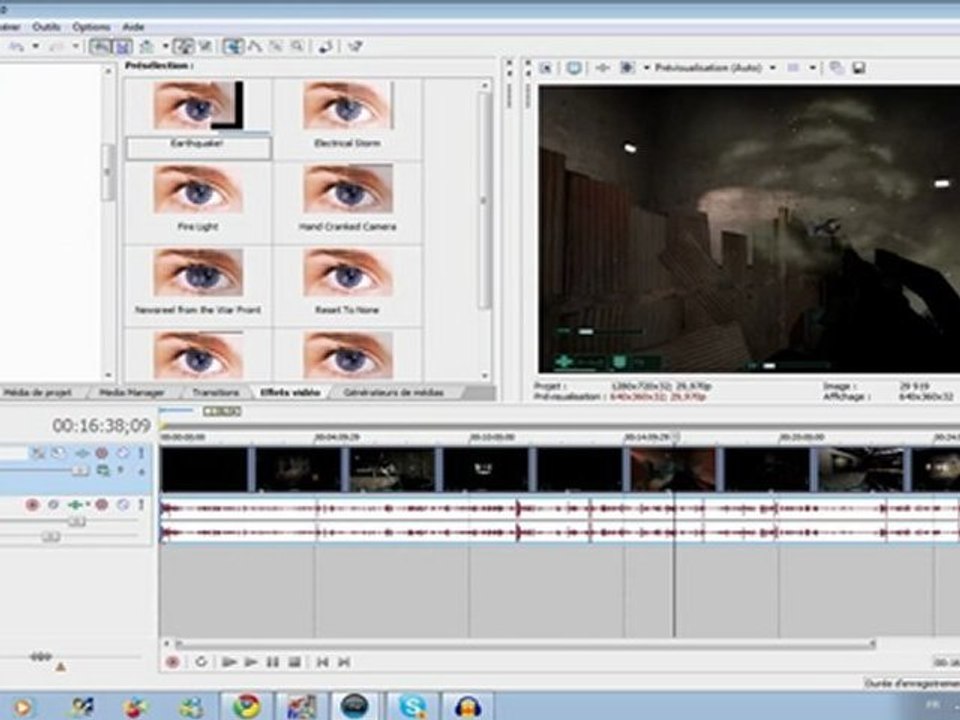Select the Electrical Storm preset thumbnail

(x=347, y=105)
